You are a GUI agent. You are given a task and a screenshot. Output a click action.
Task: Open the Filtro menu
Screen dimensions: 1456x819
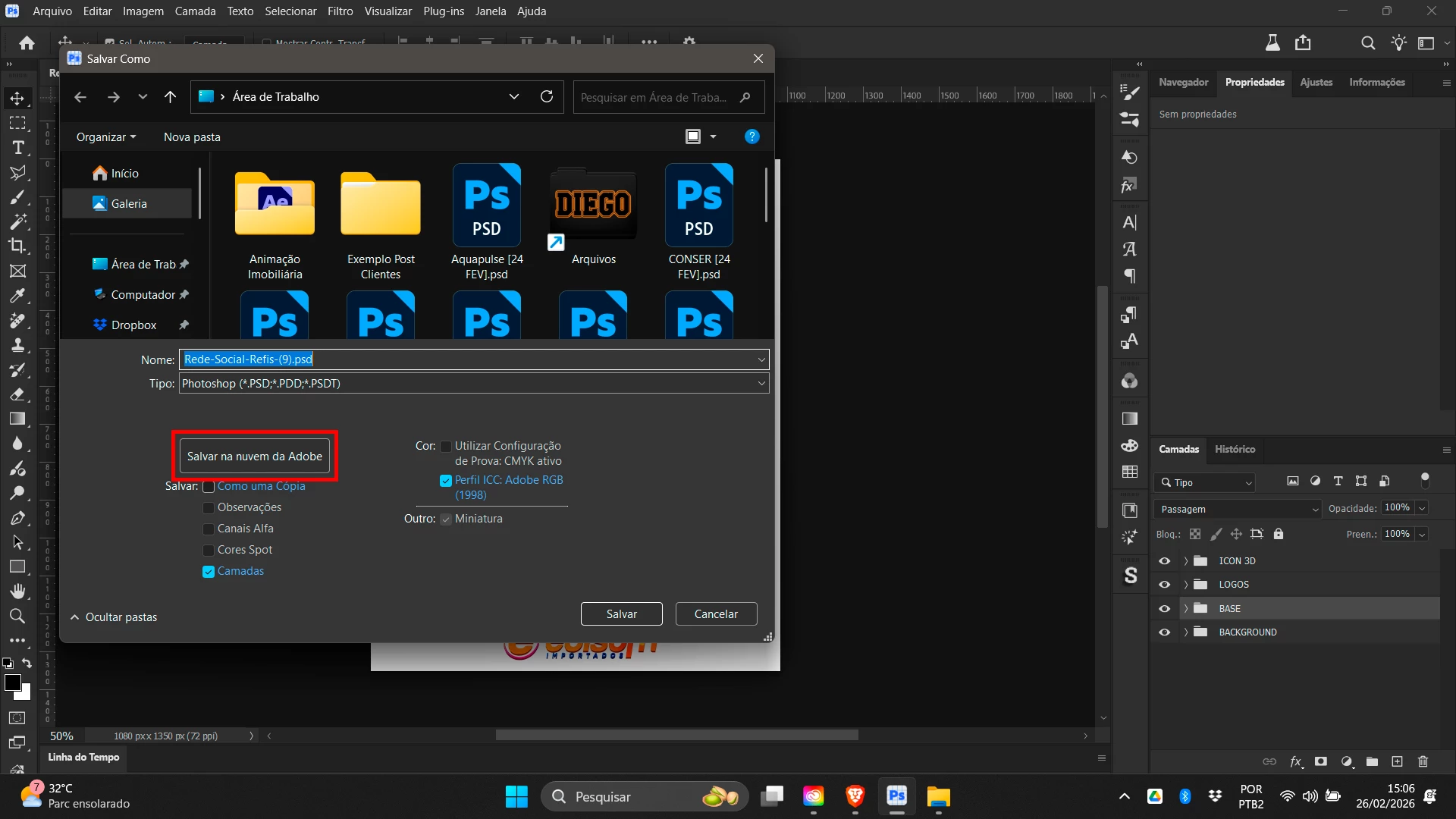(x=340, y=11)
